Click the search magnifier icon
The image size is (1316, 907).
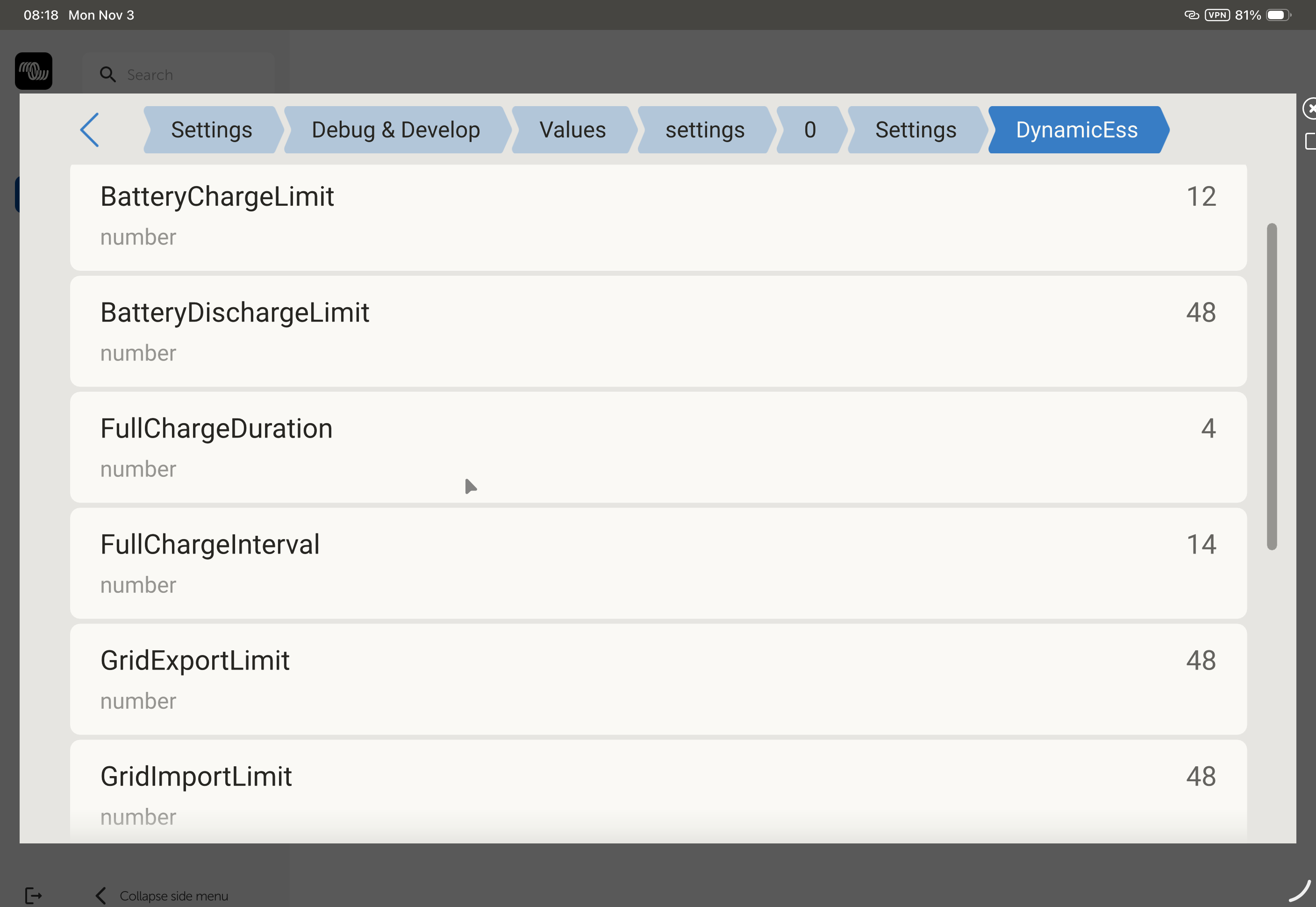coord(107,74)
